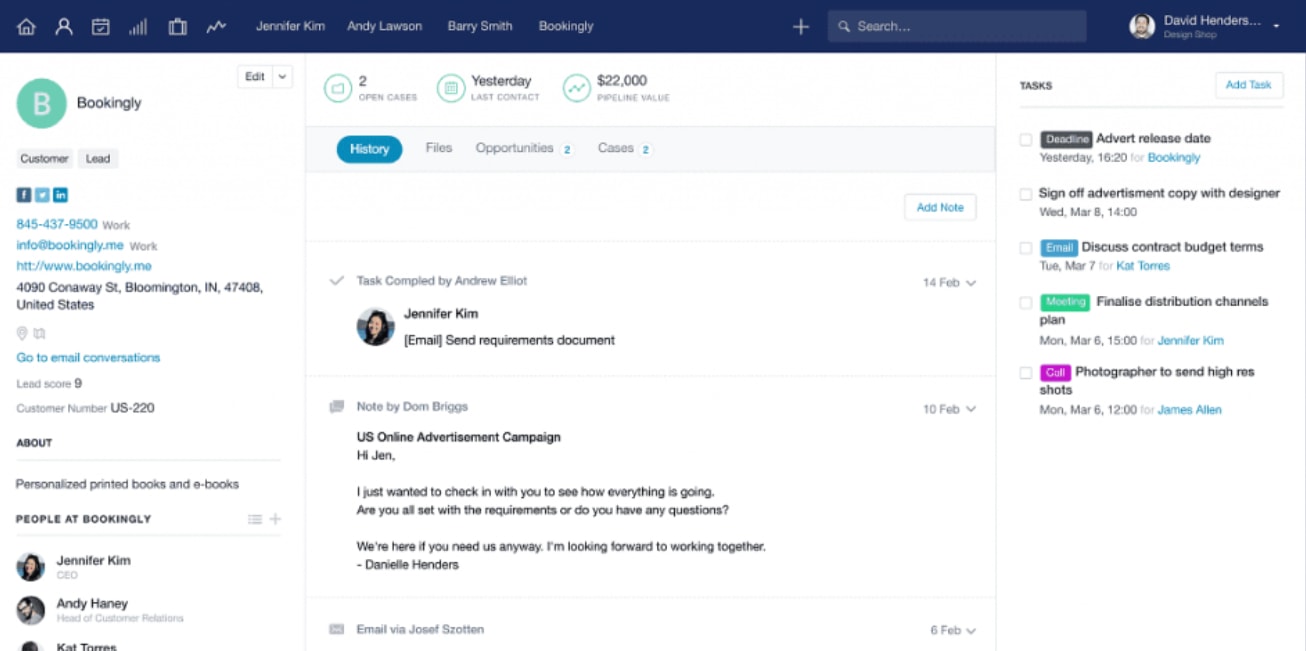Open the Home dashboard icon
Screen dimensions: 1306x651
point(26,27)
